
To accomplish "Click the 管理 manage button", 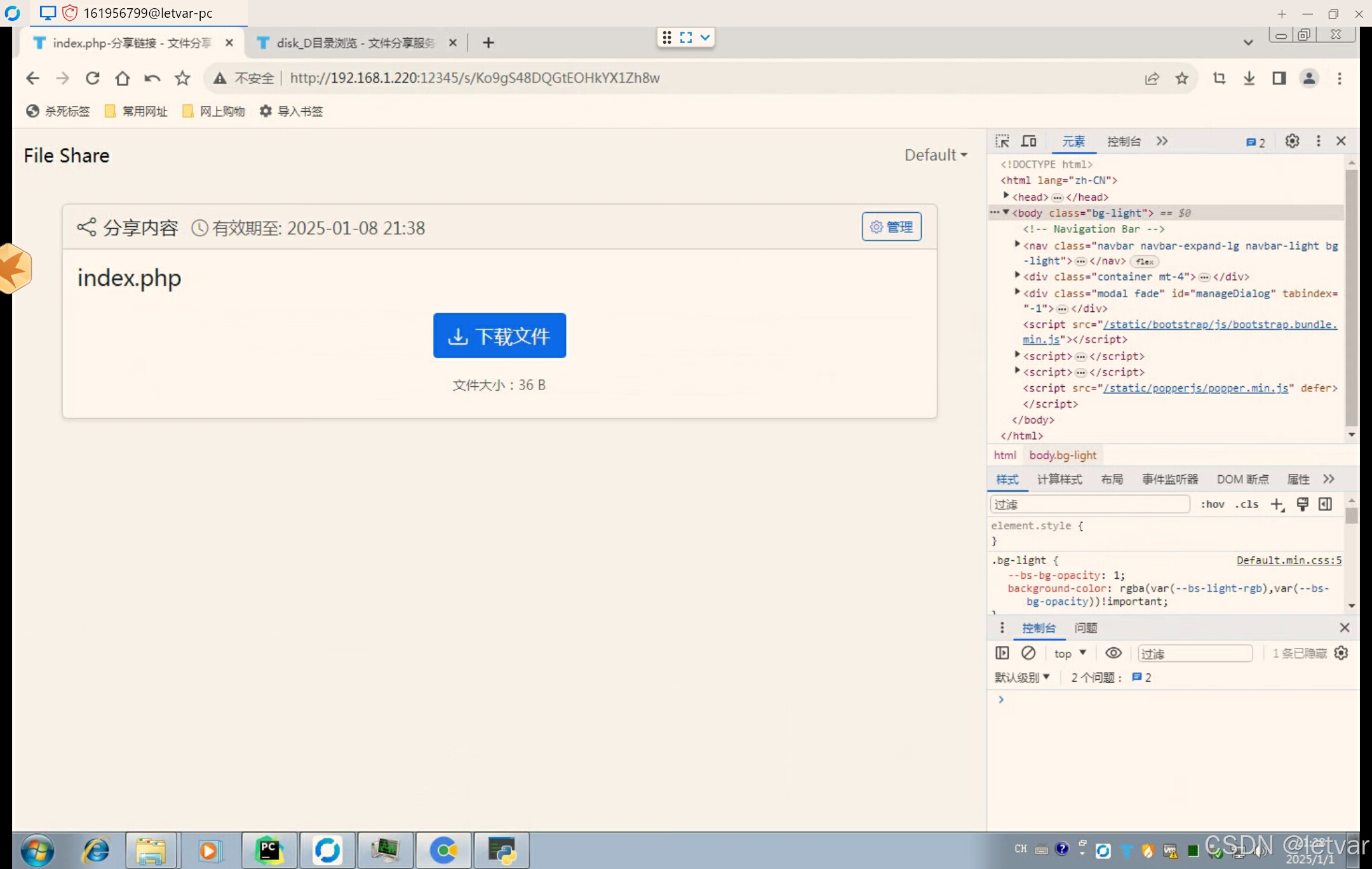I will click(x=891, y=227).
